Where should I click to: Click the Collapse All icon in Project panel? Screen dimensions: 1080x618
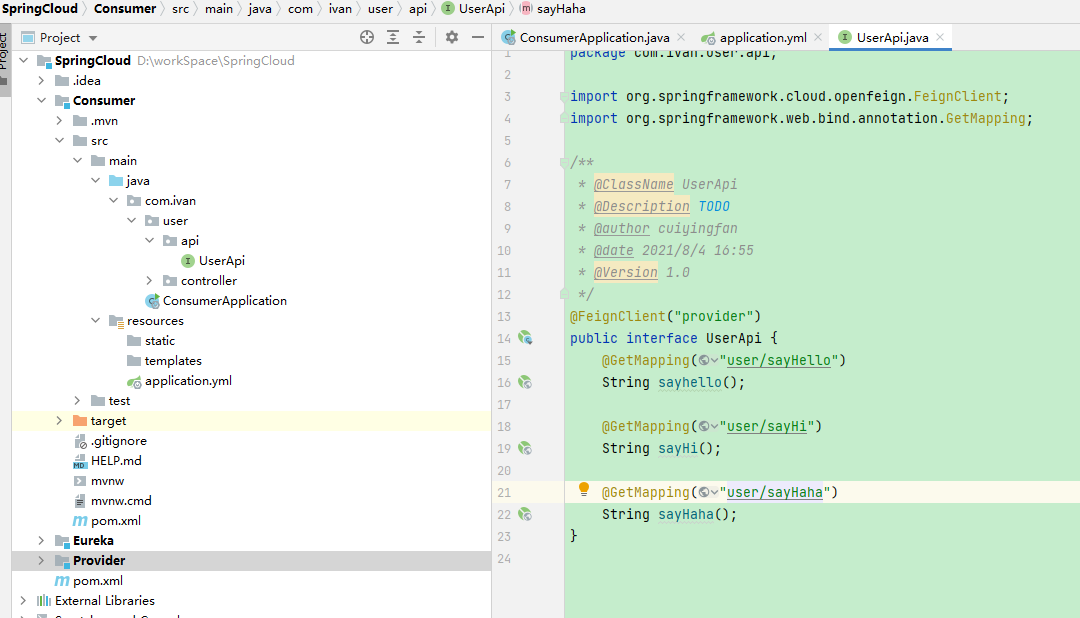(x=419, y=37)
